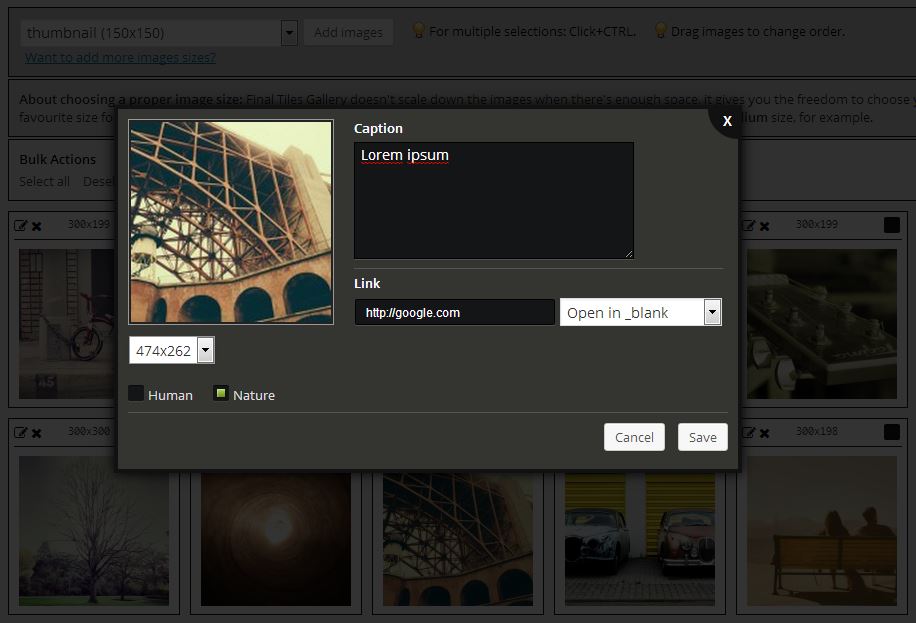Screen dimensions: 916x623
Task: Click the Save button
Action: pyautogui.click(x=702, y=437)
